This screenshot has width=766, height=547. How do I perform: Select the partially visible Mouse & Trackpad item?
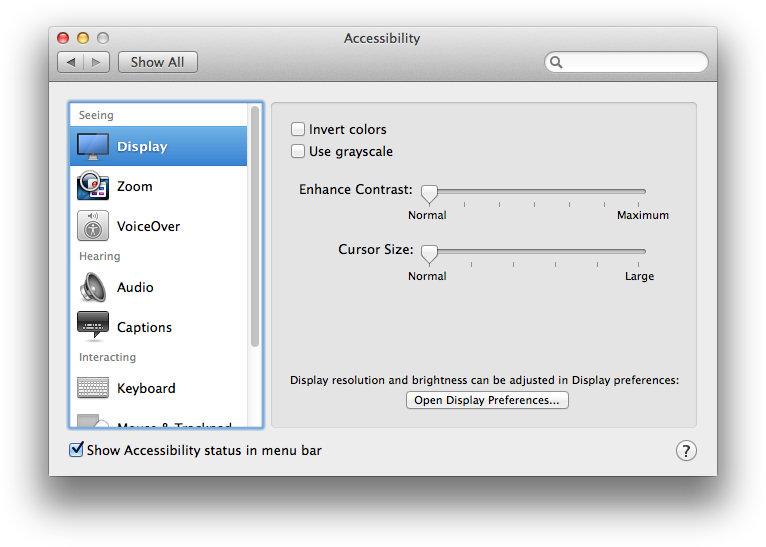[160, 424]
